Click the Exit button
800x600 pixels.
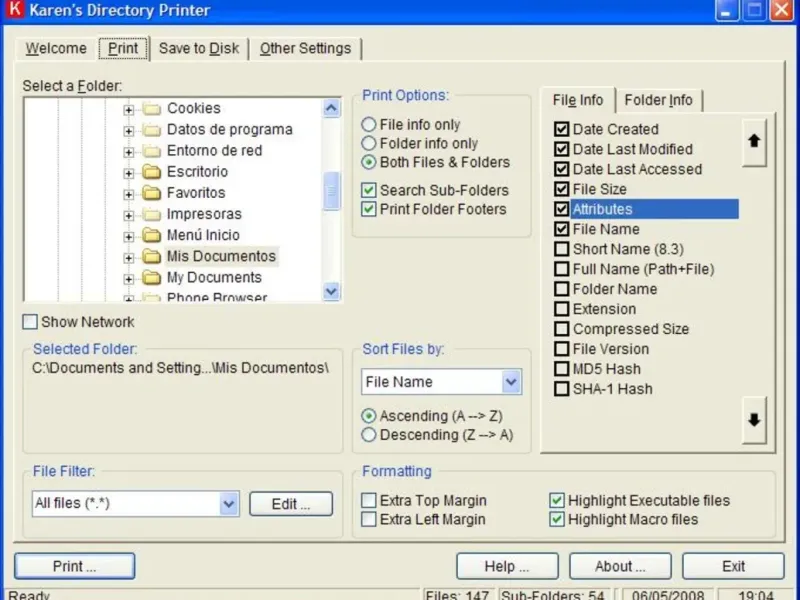tap(733, 566)
